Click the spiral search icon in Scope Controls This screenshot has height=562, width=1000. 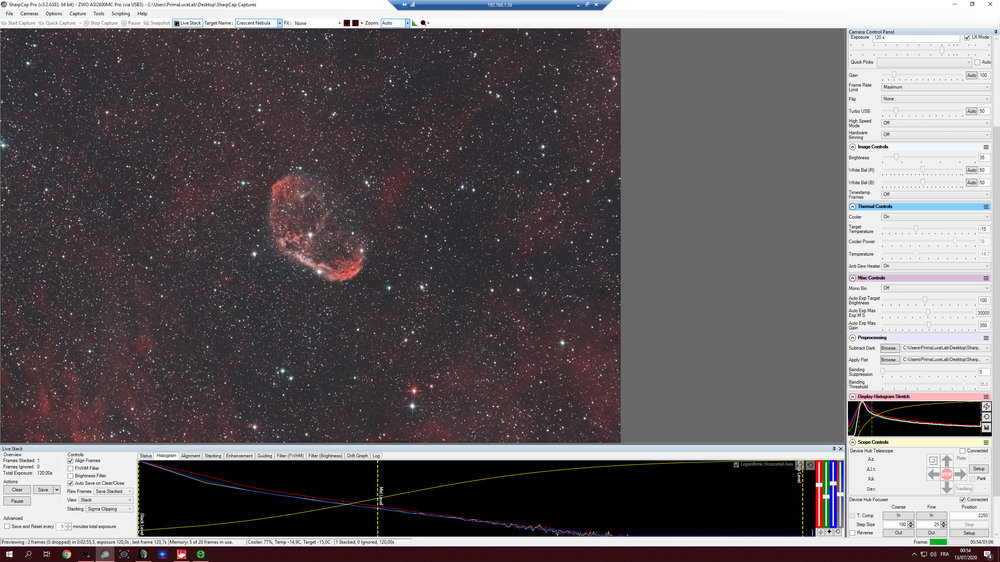pyautogui.click(x=933, y=461)
